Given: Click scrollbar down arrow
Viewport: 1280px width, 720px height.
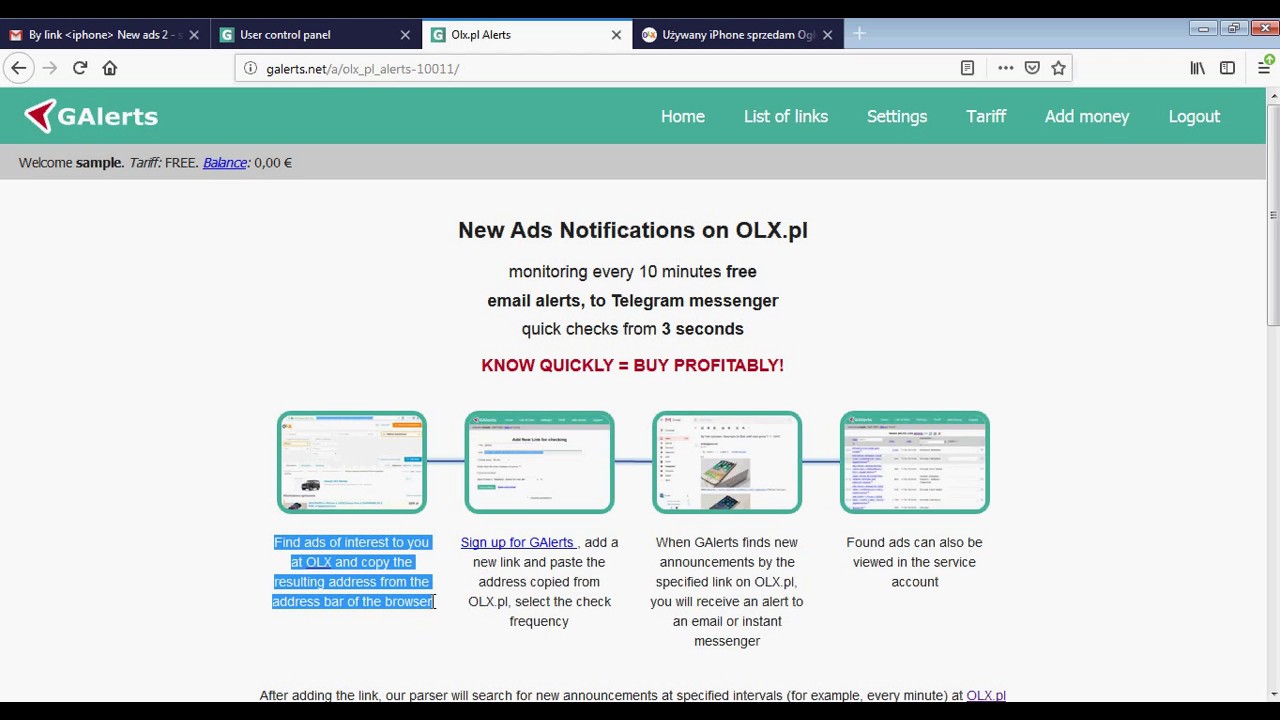Looking at the screenshot, I should pyautogui.click(x=1273, y=693).
